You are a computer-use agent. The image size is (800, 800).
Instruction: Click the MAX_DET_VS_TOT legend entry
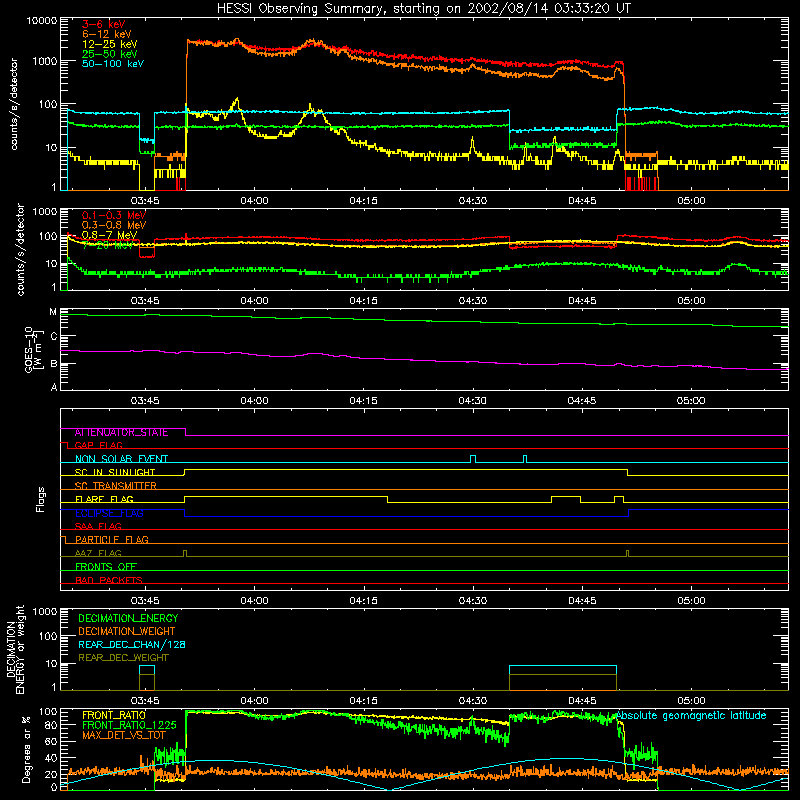click(123, 735)
